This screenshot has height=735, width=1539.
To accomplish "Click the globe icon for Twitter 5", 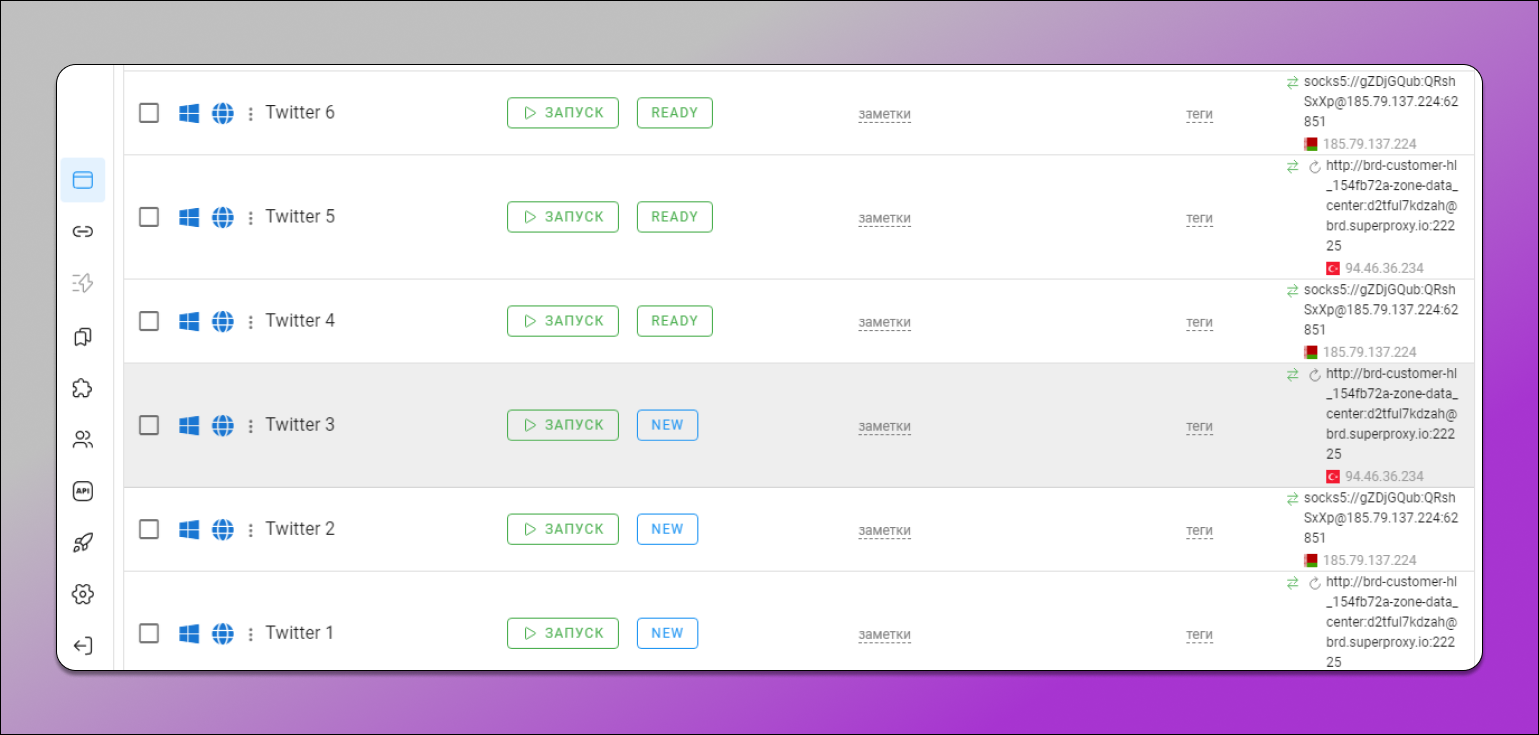I will tap(223, 217).
